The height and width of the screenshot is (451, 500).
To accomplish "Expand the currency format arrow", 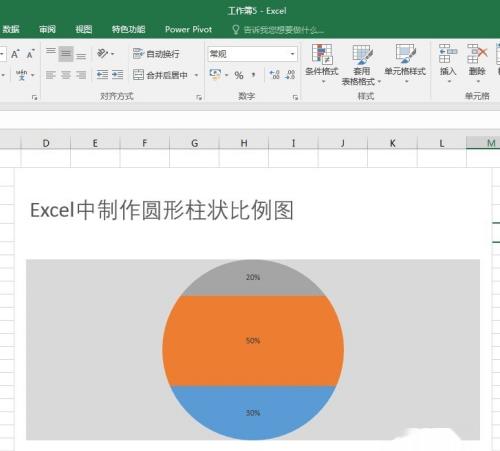I will point(227,75).
